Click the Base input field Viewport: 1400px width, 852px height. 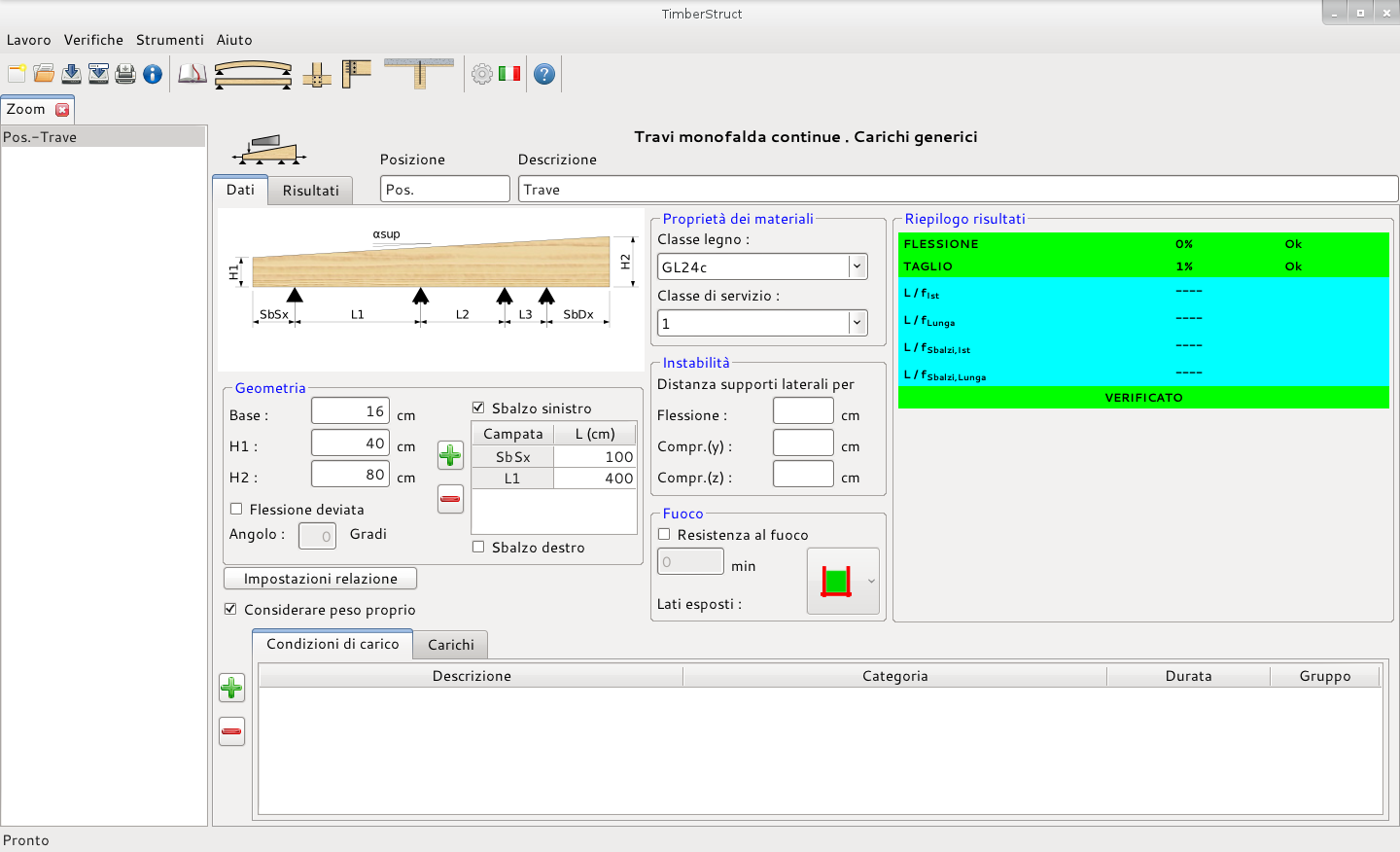(350, 411)
